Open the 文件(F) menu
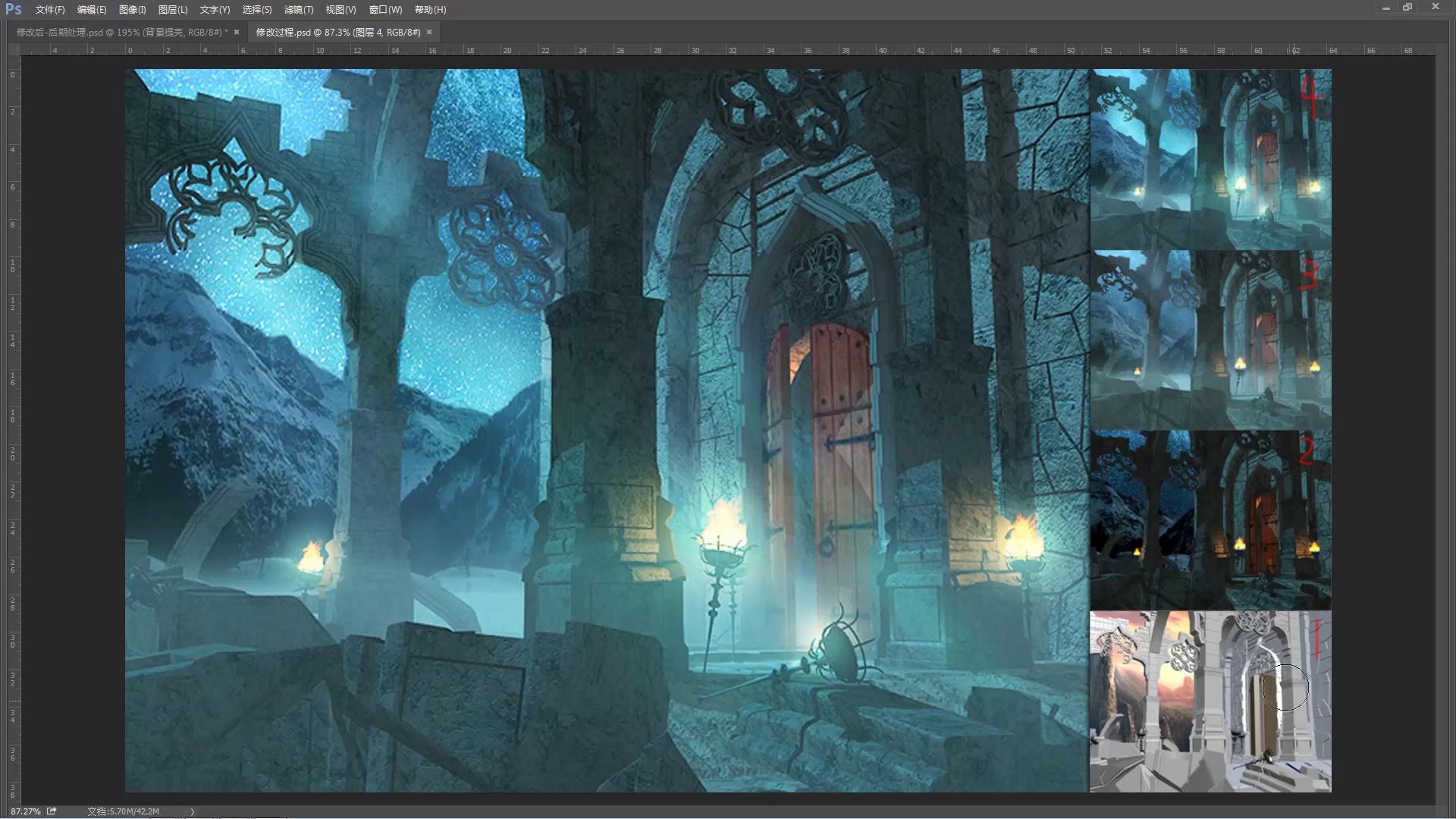This screenshot has width=1456, height=819. click(x=50, y=10)
